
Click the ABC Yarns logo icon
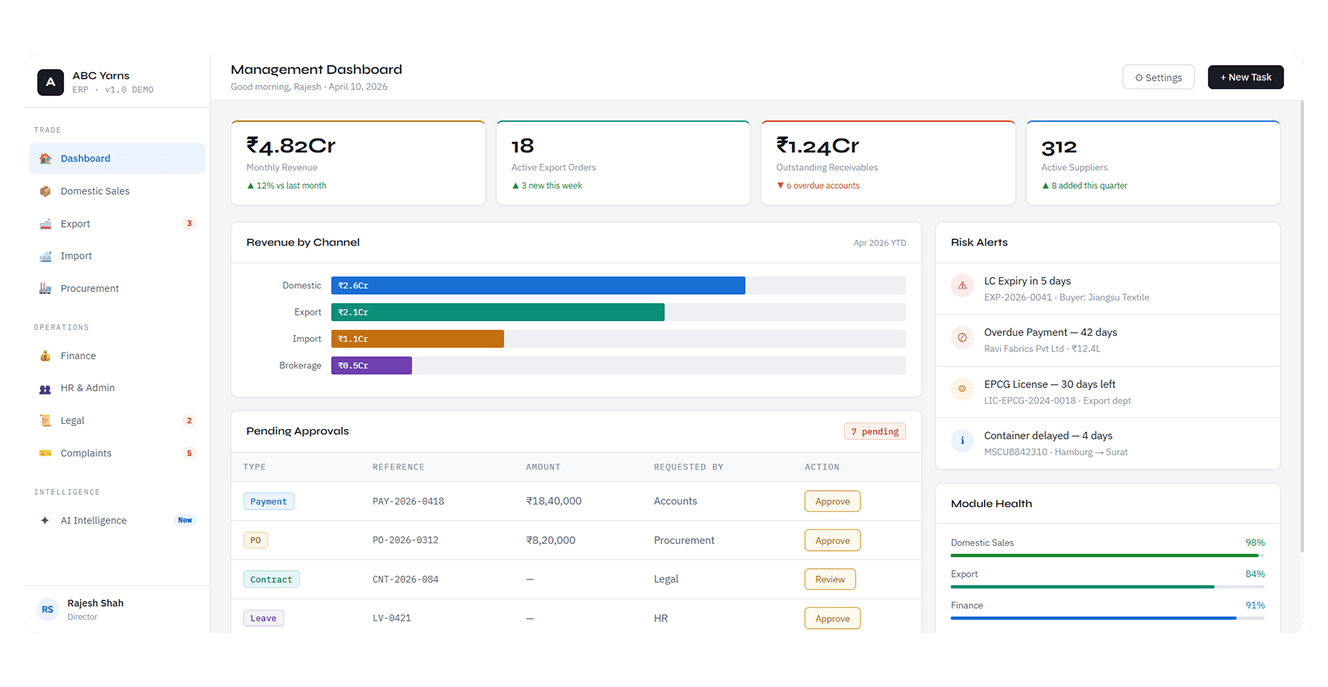(50, 82)
